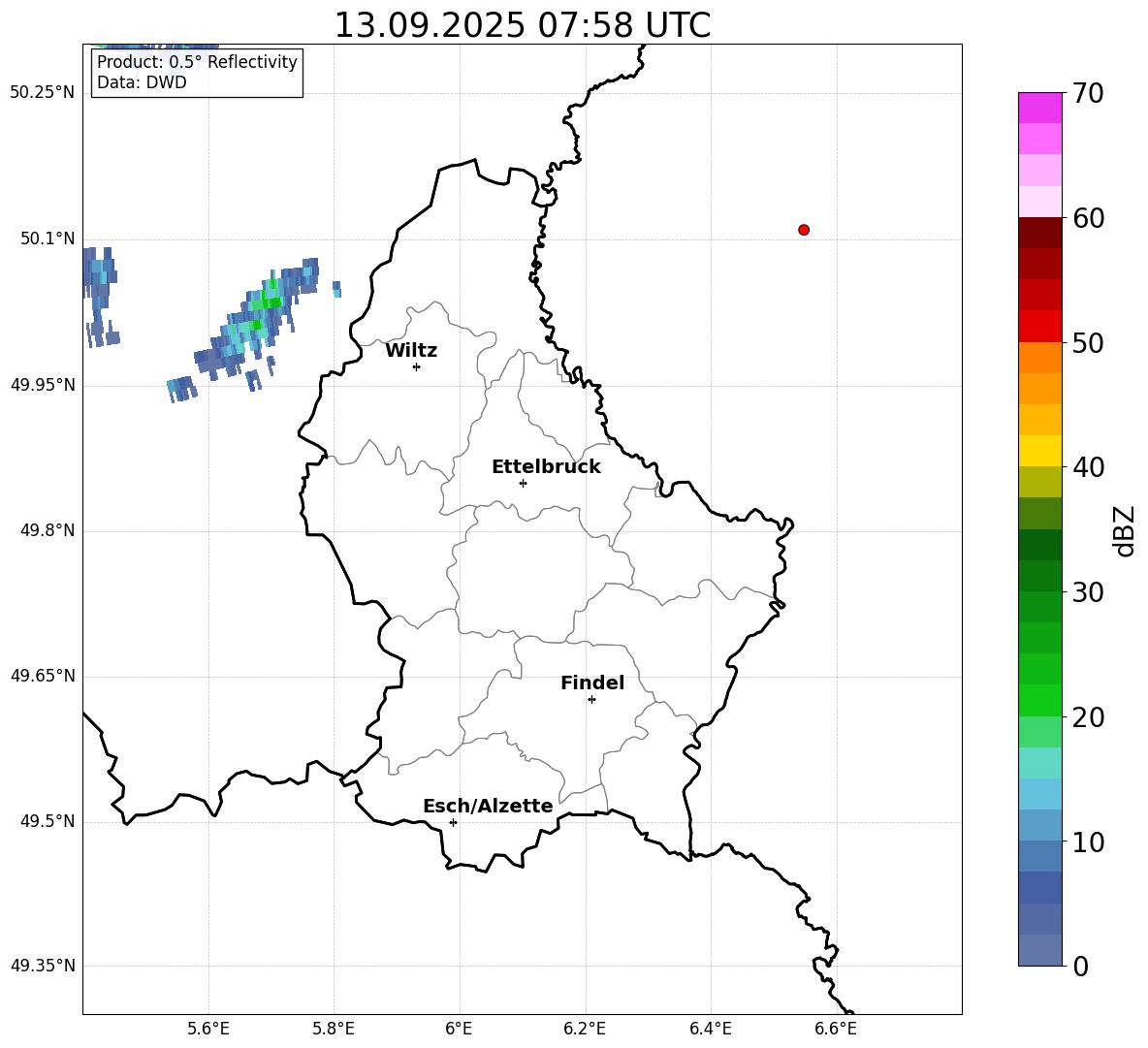Click the Product: 0.5° Reflectivity text
Viewport: 1148px width, 1048px height.
(197, 62)
